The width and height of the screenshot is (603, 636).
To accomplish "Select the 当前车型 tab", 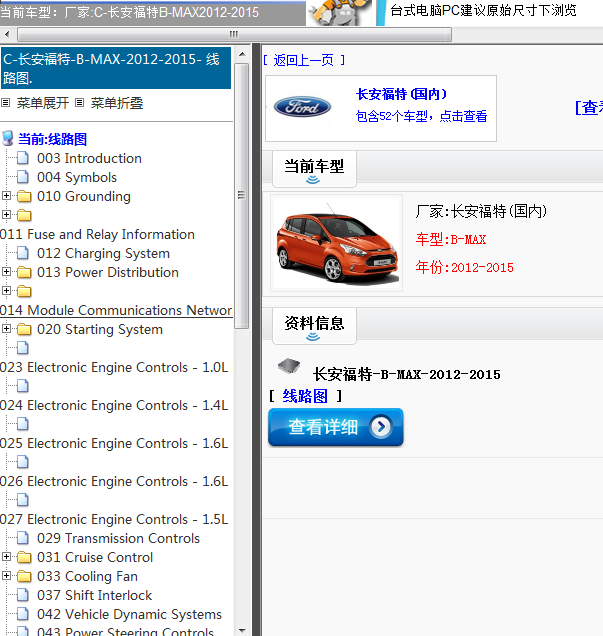I will click(x=314, y=169).
